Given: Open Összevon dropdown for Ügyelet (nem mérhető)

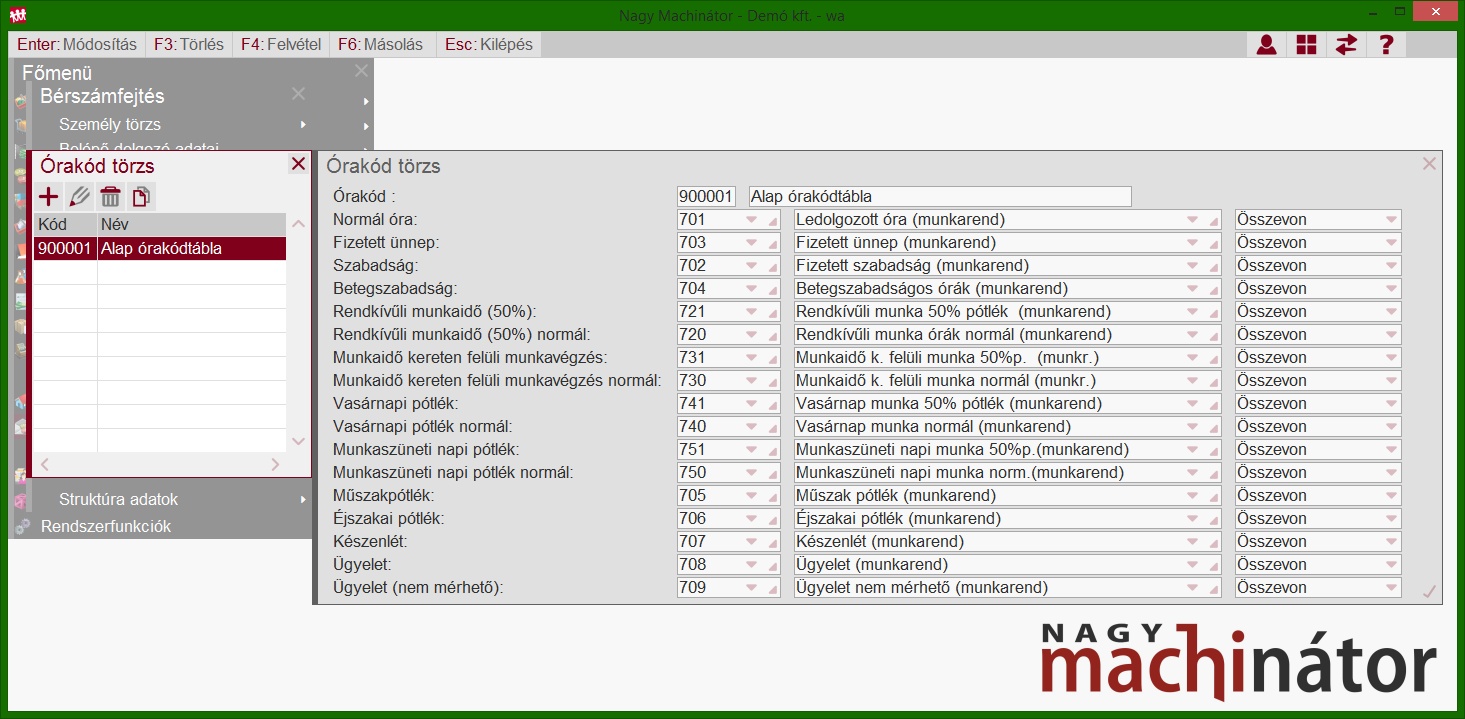Looking at the screenshot, I should click(x=1391, y=587).
